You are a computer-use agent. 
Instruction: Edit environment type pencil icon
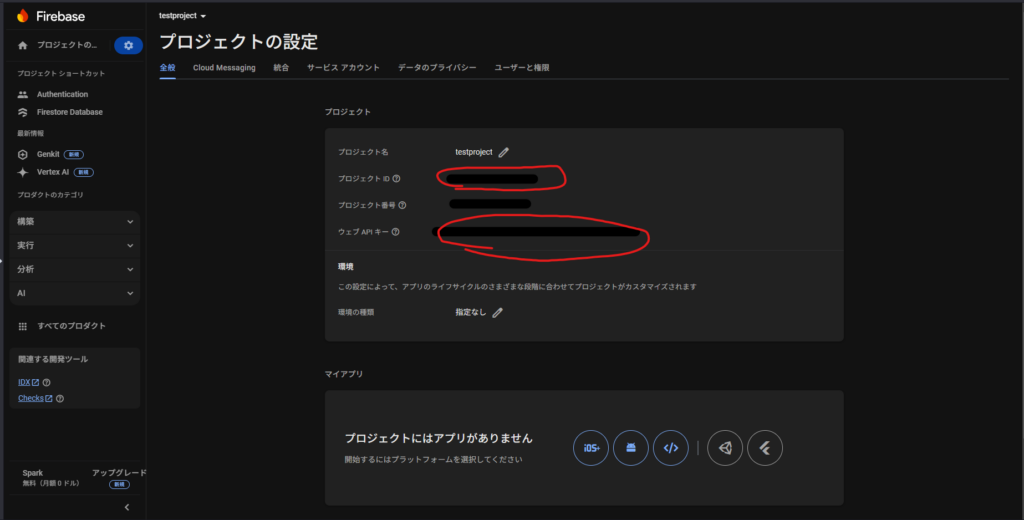point(498,313)
